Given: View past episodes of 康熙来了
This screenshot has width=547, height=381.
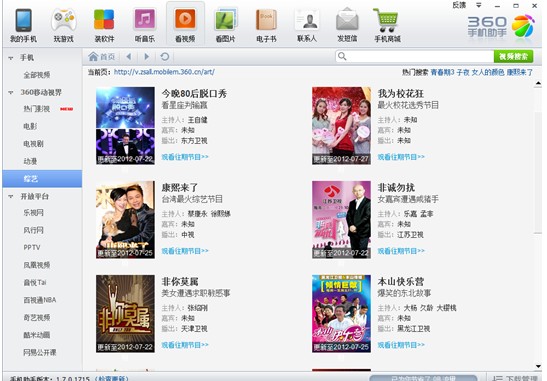Looking at the screenshot, I should click(x=185, y=251).
